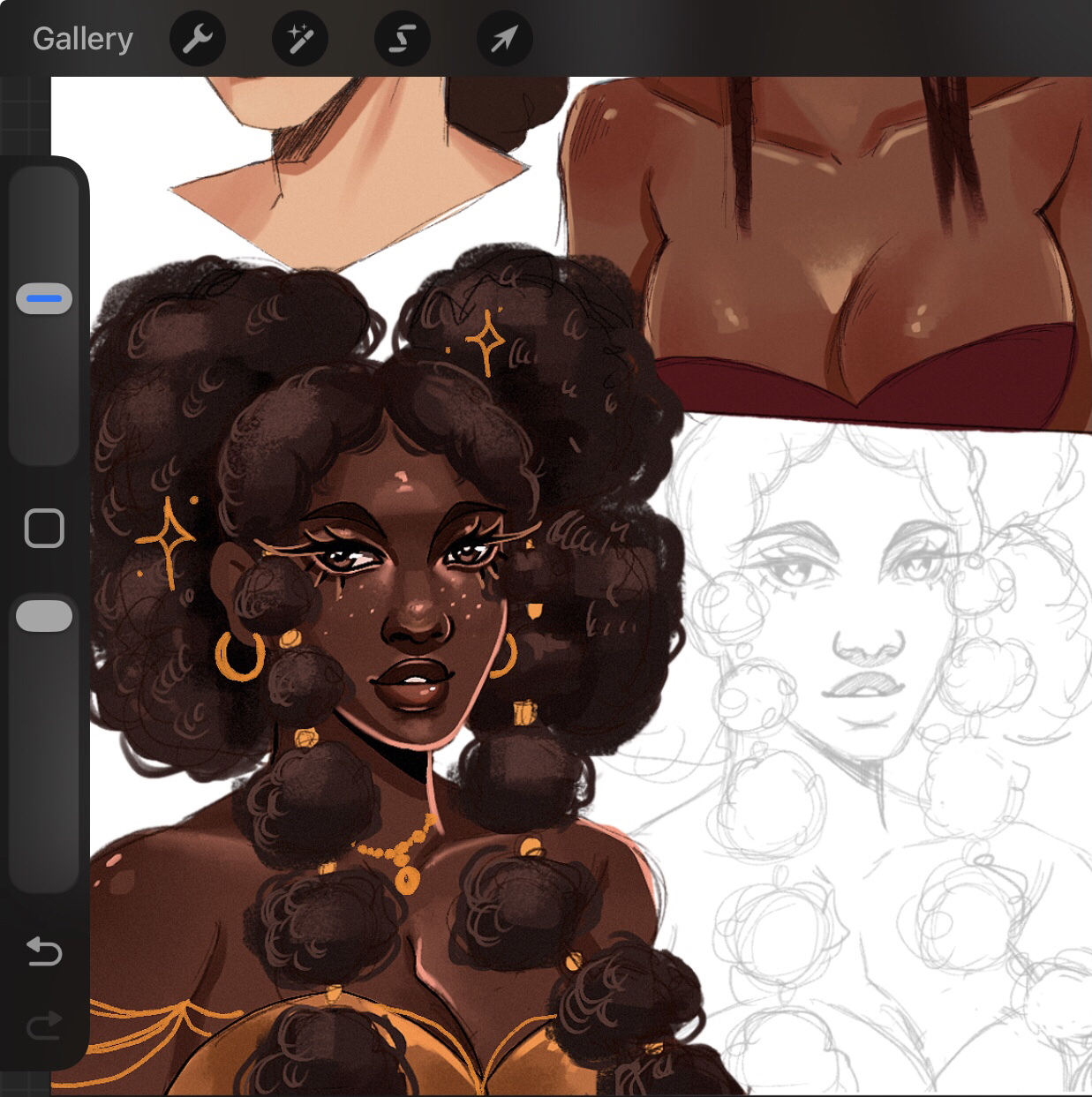
Task: Return to the Gallery
Action: pyautogui.click(x=82, y=39)
